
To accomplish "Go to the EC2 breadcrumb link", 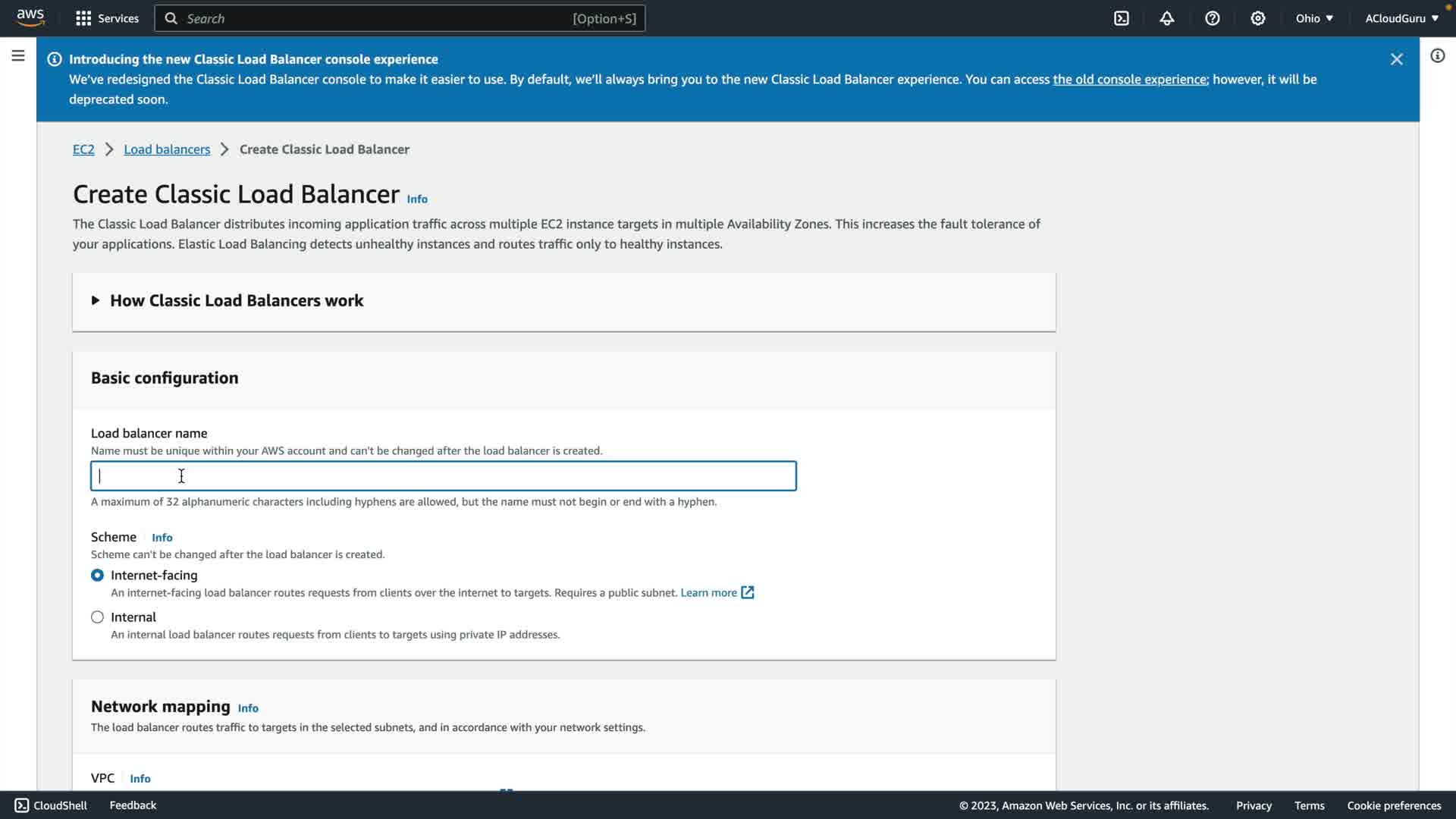I will [83, 149].
